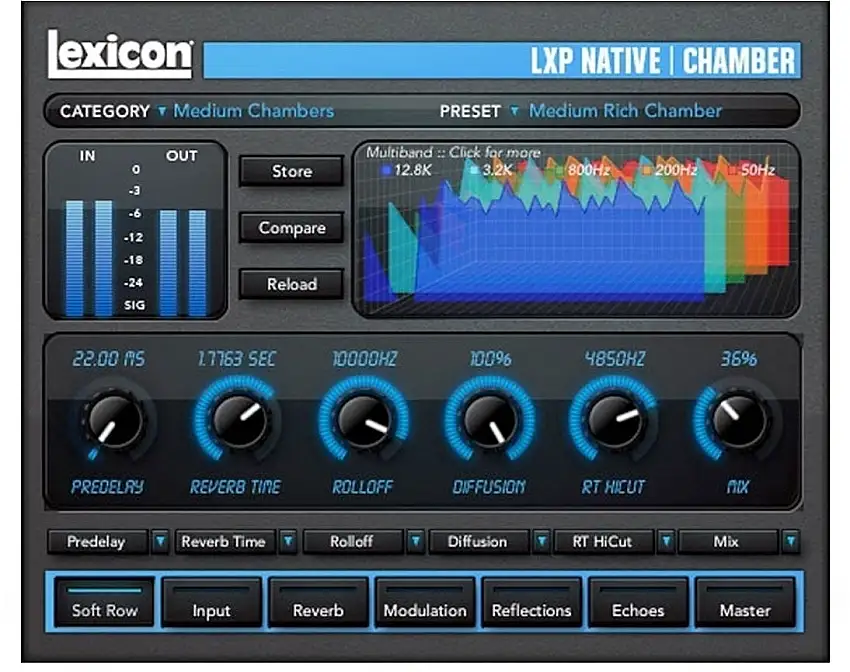
Task: Click the Reverb Time knob
Action: (x=239, y=419)
